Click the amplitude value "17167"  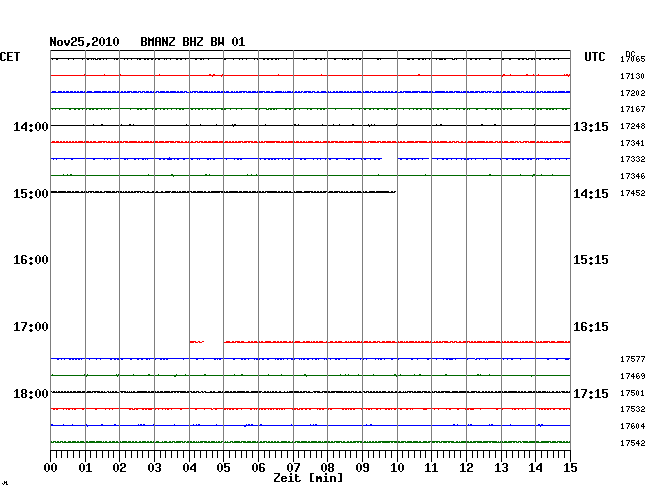coord(633,109)
